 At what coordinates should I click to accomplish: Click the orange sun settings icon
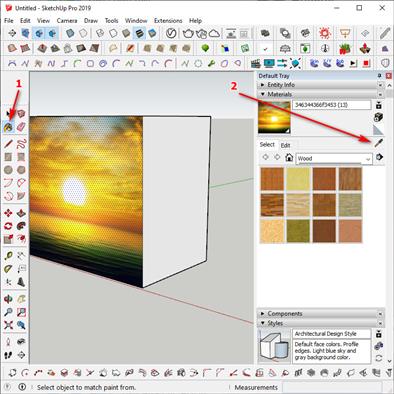[x=325, y=33]
